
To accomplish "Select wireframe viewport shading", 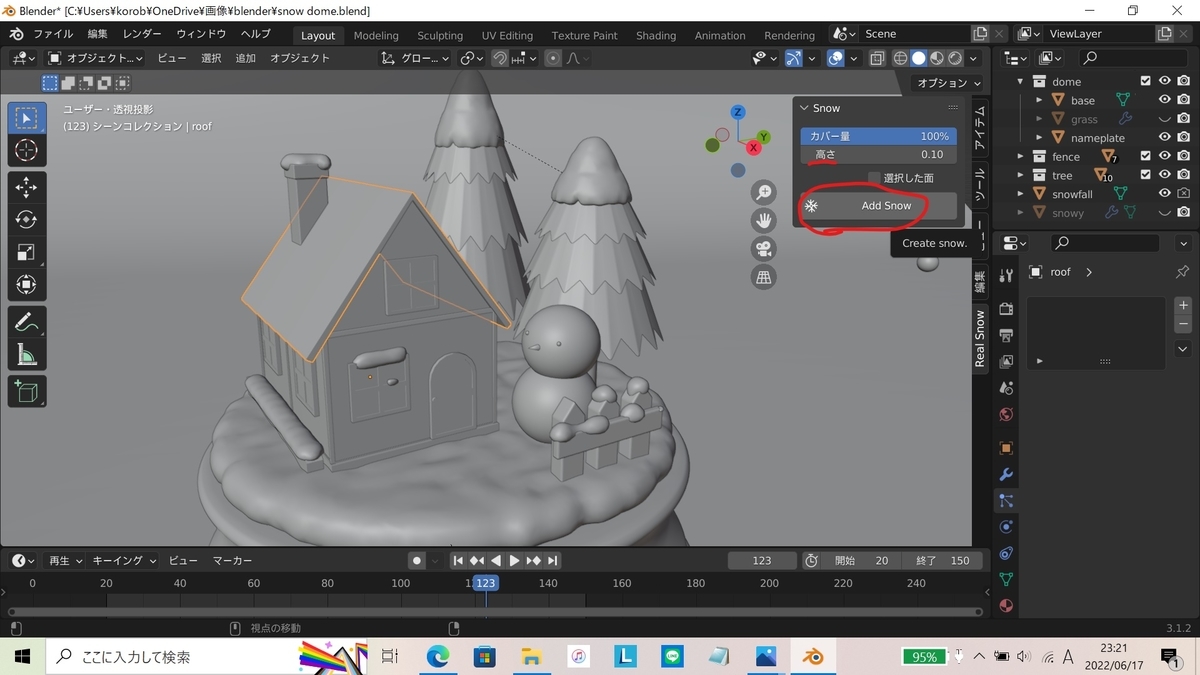I will coord(900,58).
